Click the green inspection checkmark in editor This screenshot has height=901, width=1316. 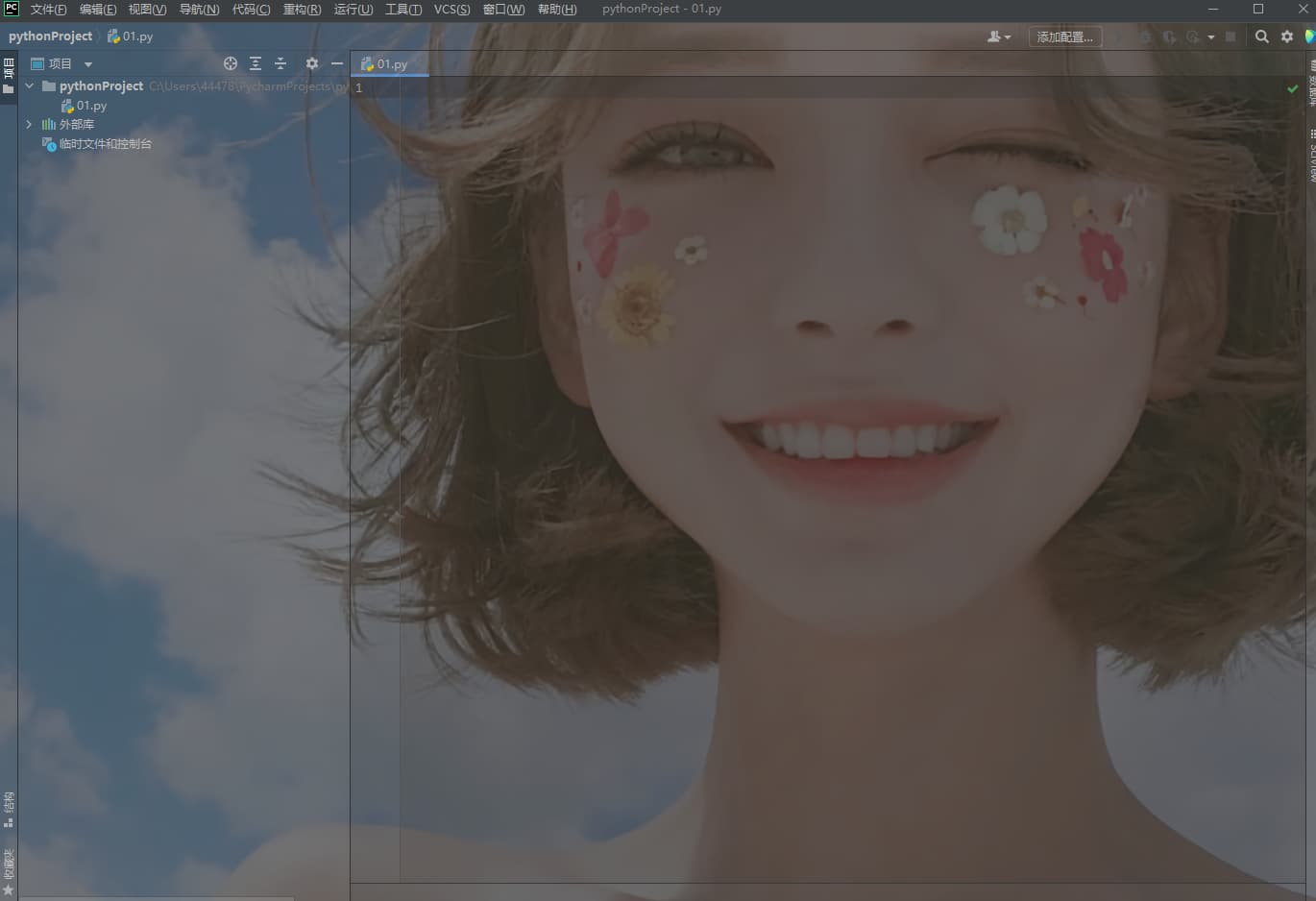pyautogui.click(x=1292, y=88)
